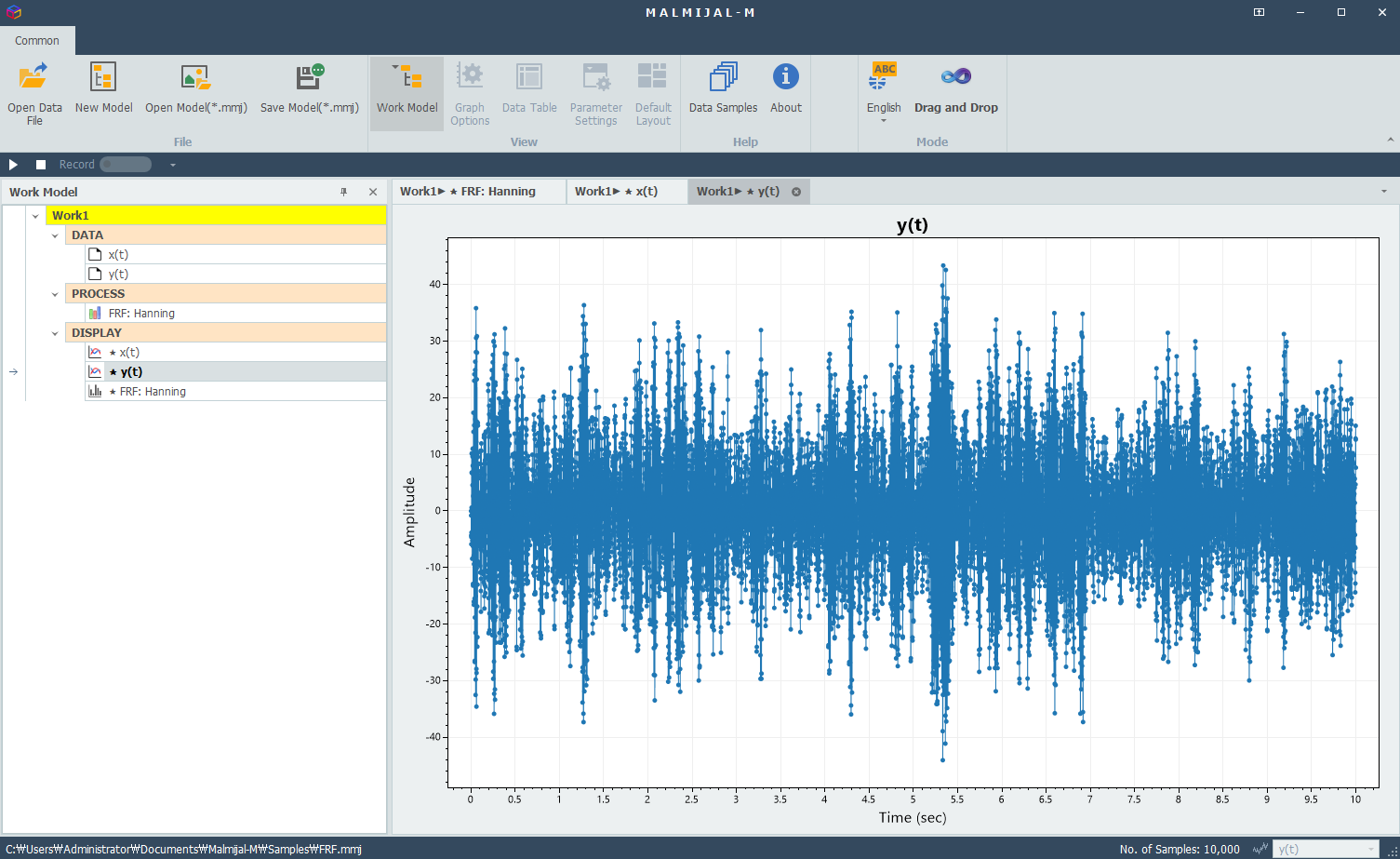Viewport: 1400px width, 859px height.
Task: Open the English language selector
Action: tap(884, 92)
